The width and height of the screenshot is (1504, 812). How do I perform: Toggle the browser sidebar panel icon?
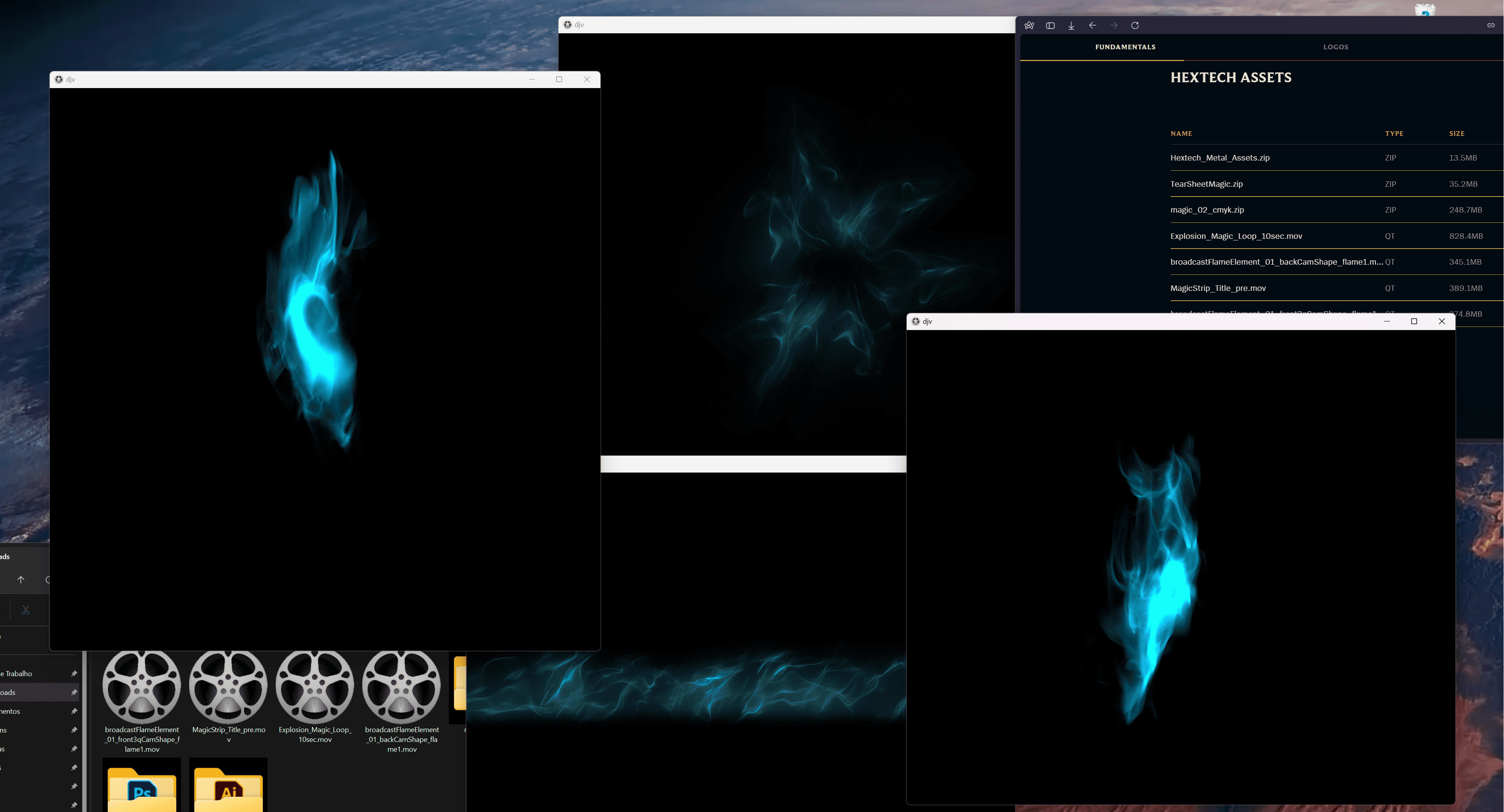point(1050,25)
